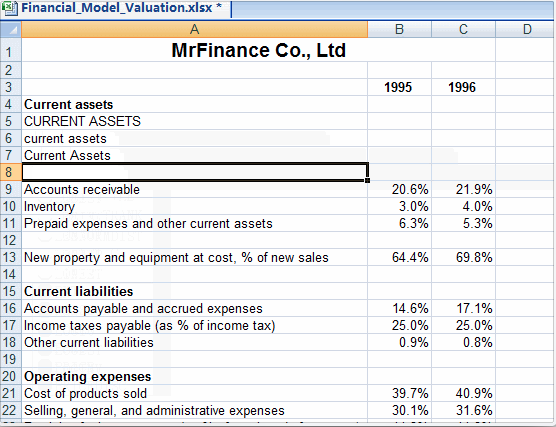Viewport: 556px width, 427px height.
Task: Click the empty active cell A8
Action: (195, 172)
